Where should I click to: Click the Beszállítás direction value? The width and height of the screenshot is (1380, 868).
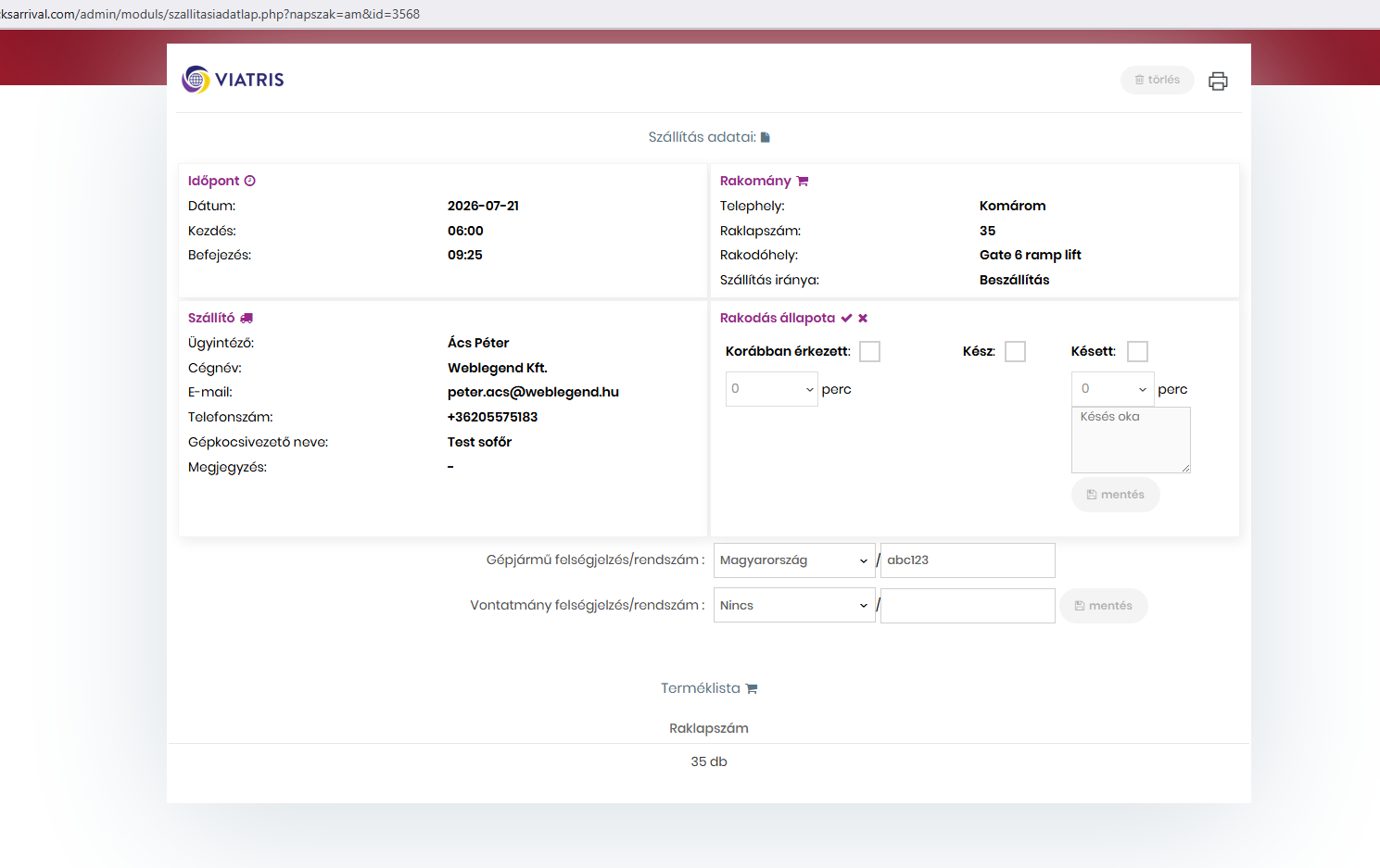tap(1015, 280)
